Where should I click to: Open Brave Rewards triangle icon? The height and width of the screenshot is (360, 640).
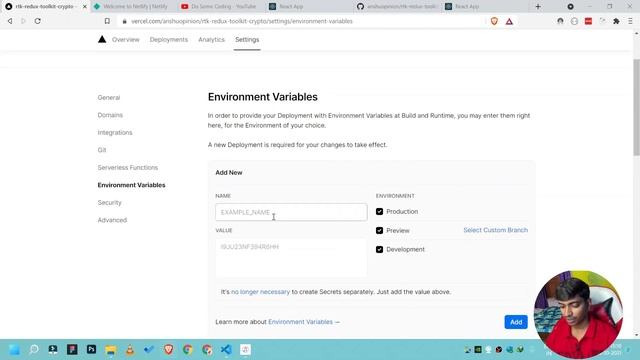click(509, 21)
